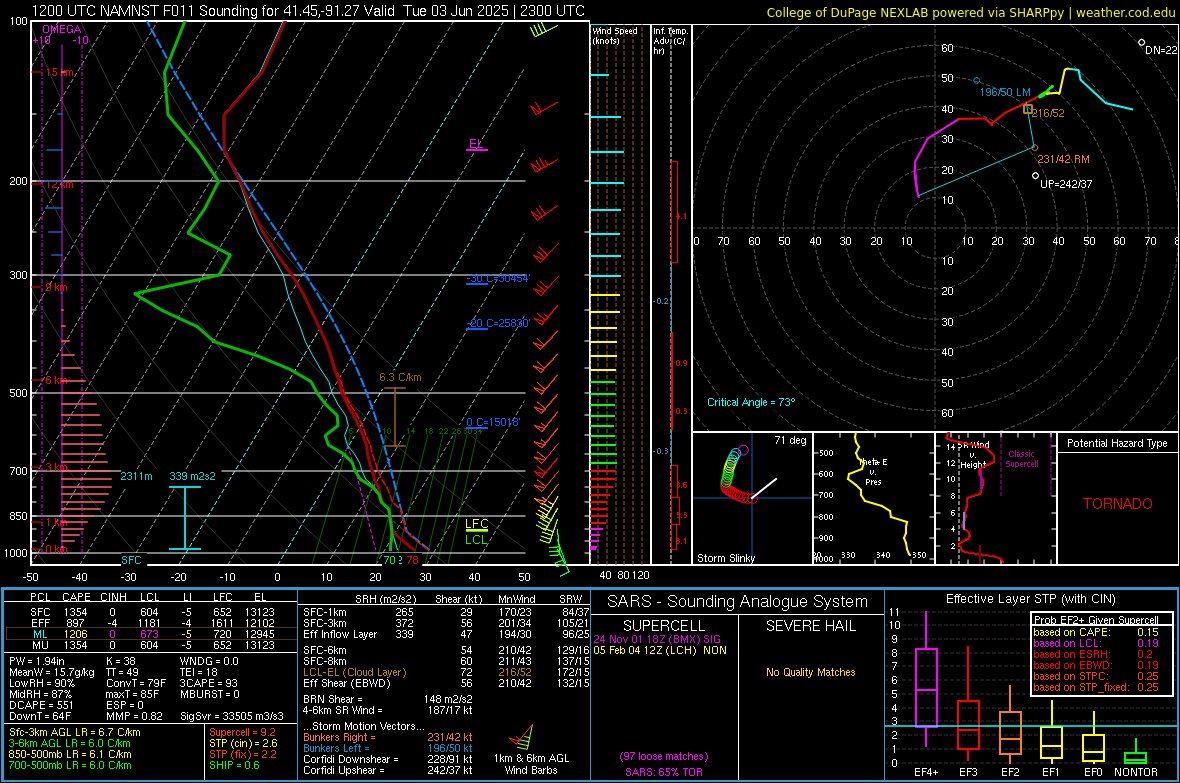Click the orange 216/52 hodograph label
Viewport: 1180px width, 783px height.
(1048, 114)
